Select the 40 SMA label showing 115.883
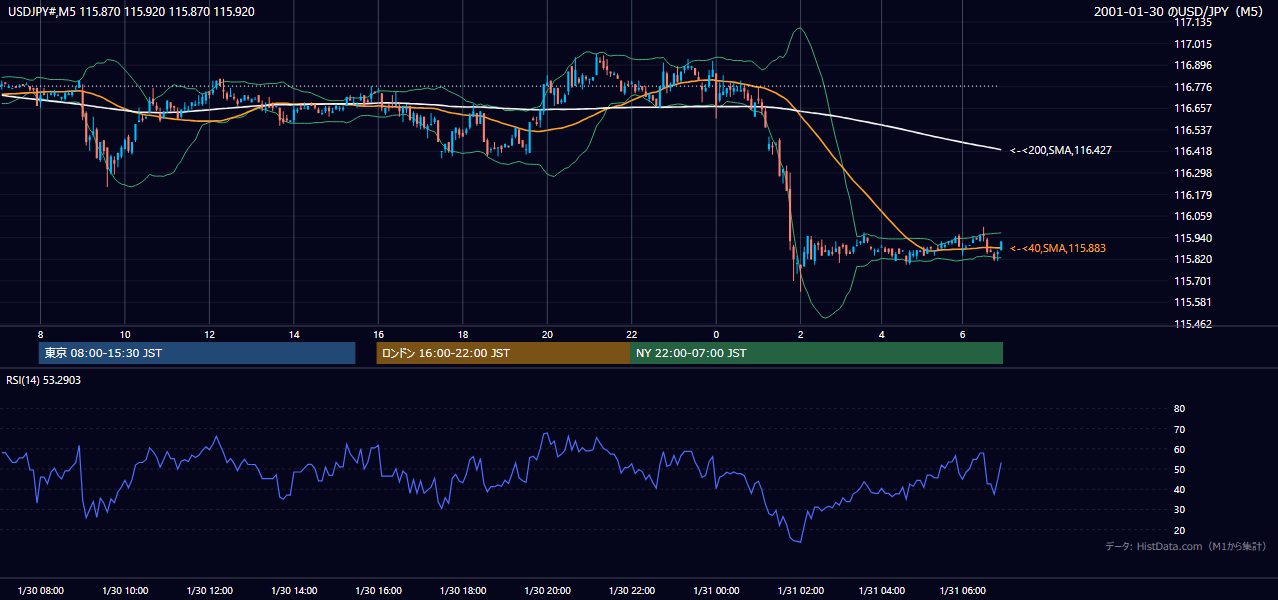The width and height of the screenshot is (1278, 600). click(x=1058, y=248)
